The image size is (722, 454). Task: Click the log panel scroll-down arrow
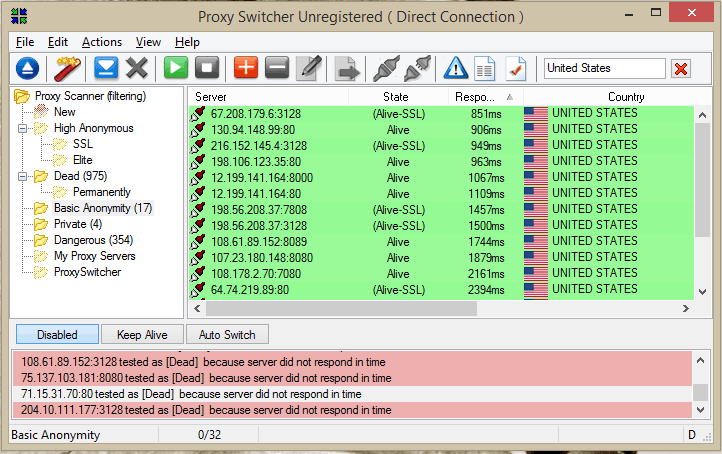pos(700,410)
